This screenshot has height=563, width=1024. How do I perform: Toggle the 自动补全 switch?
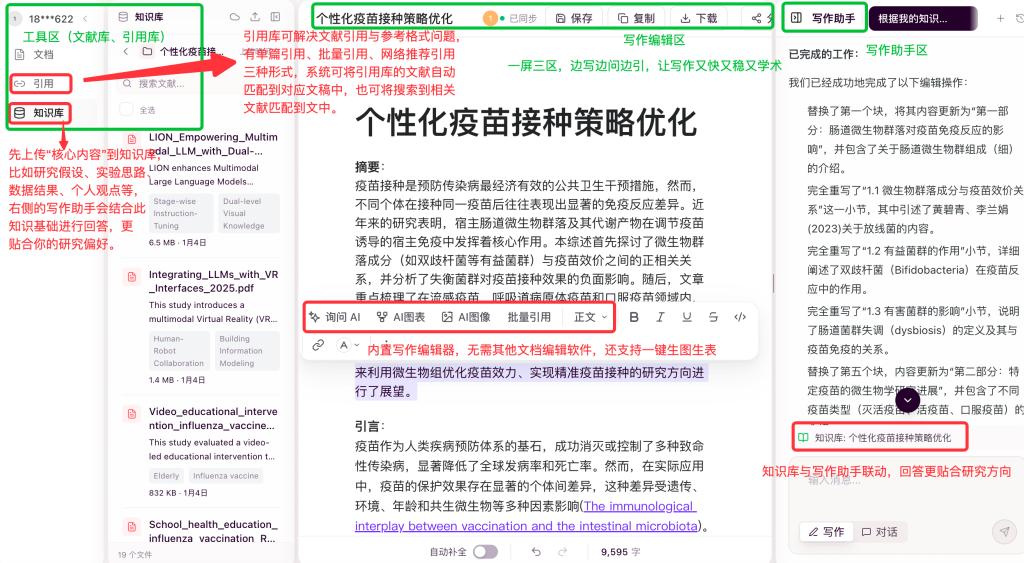(485, 551)
